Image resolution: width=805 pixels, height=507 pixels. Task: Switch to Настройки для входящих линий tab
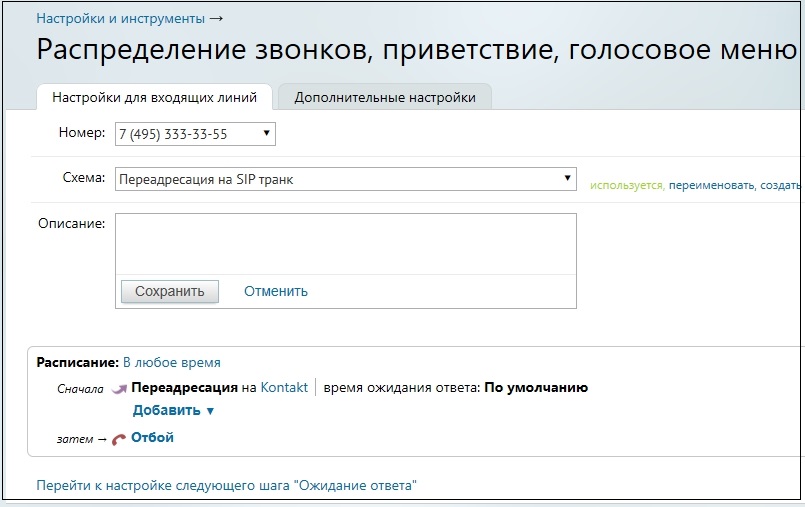pyautogui.click(x=154, y=97)
